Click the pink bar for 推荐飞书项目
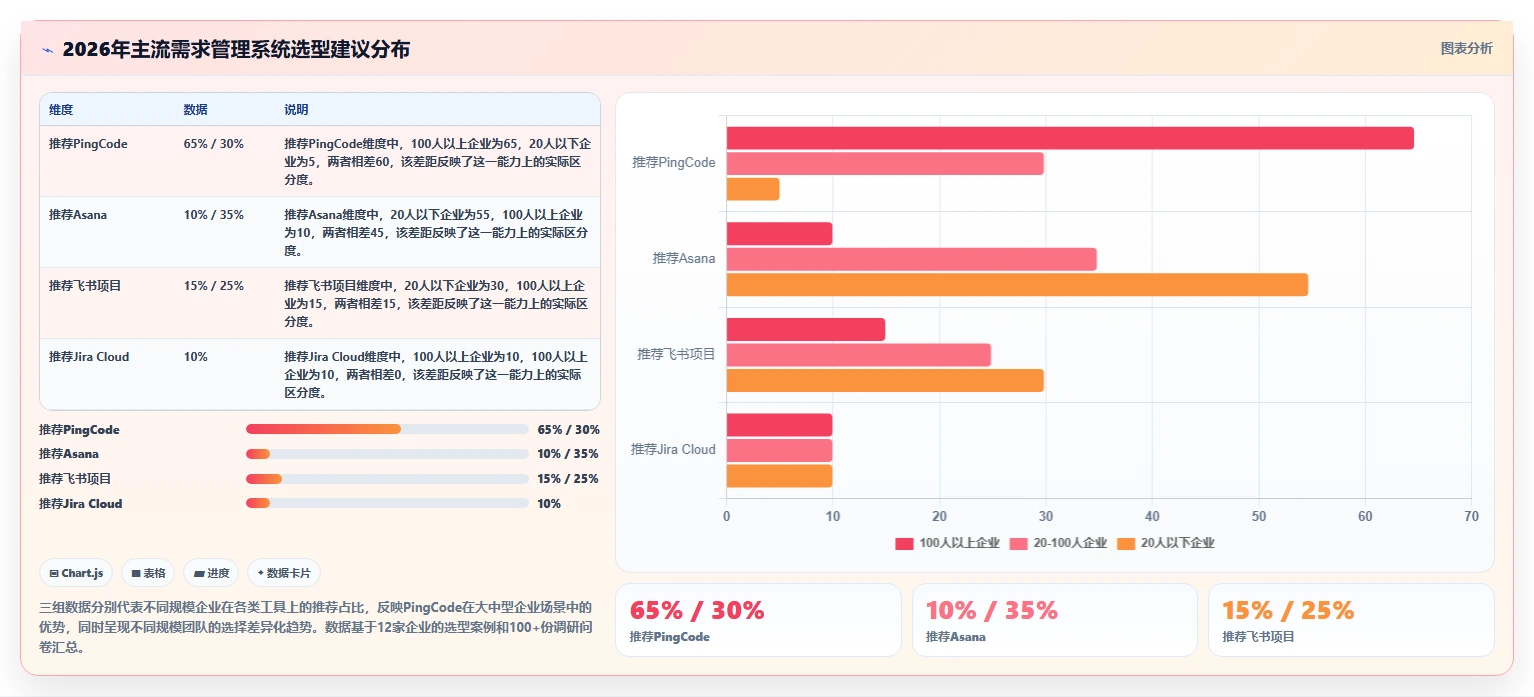Viewport: 1534px width, 697px height. click(859, 355)
